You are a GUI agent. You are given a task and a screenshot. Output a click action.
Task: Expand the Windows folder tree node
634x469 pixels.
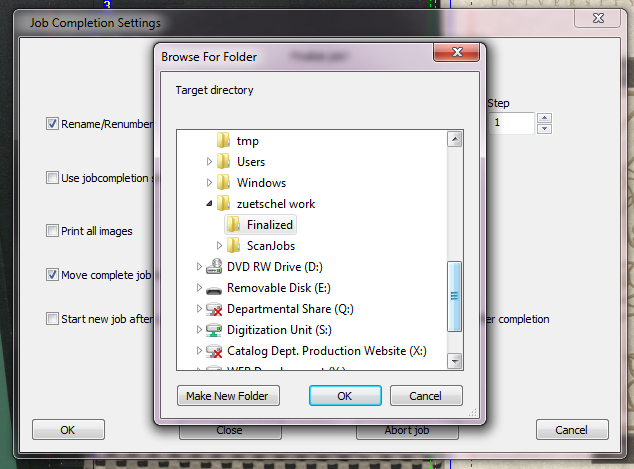(x=209, y=183)
